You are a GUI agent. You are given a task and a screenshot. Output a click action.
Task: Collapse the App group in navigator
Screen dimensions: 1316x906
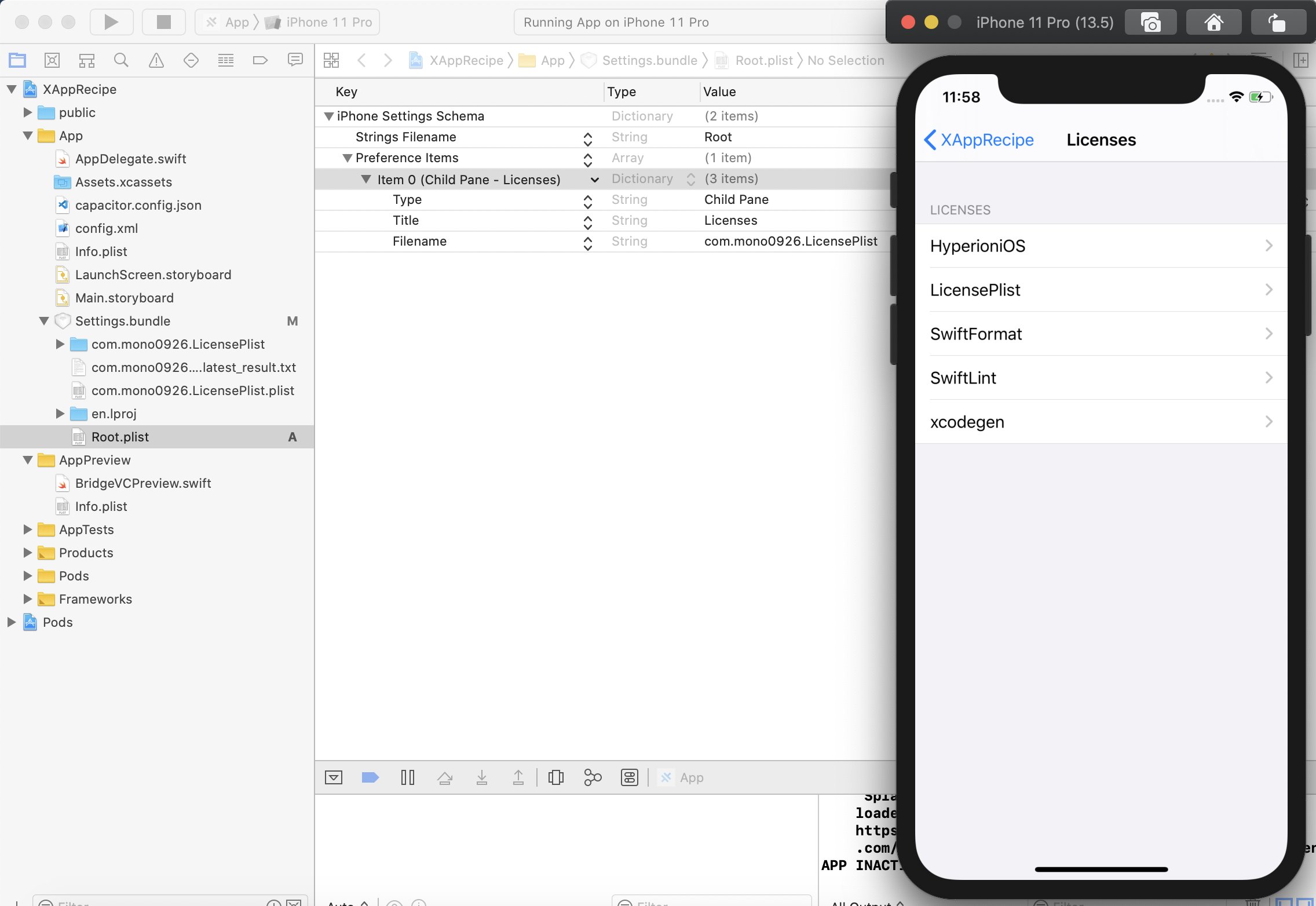(27, 136)
